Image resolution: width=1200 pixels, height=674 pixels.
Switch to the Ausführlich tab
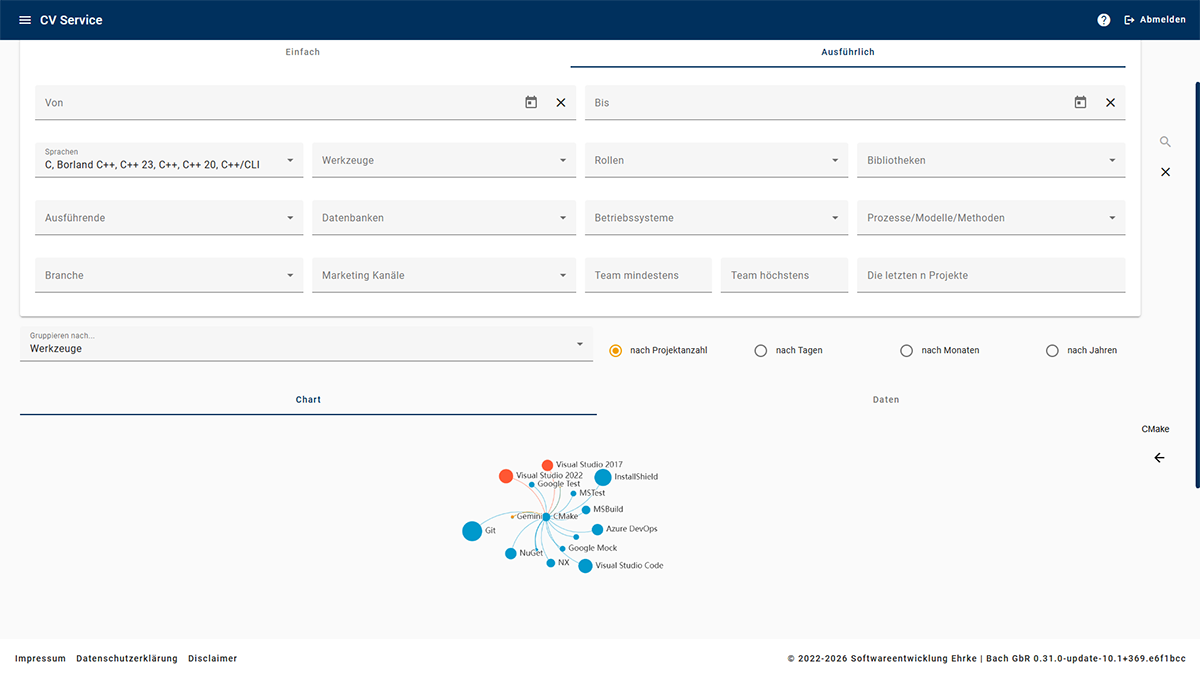pyautogui.click(x=848, y=52)
